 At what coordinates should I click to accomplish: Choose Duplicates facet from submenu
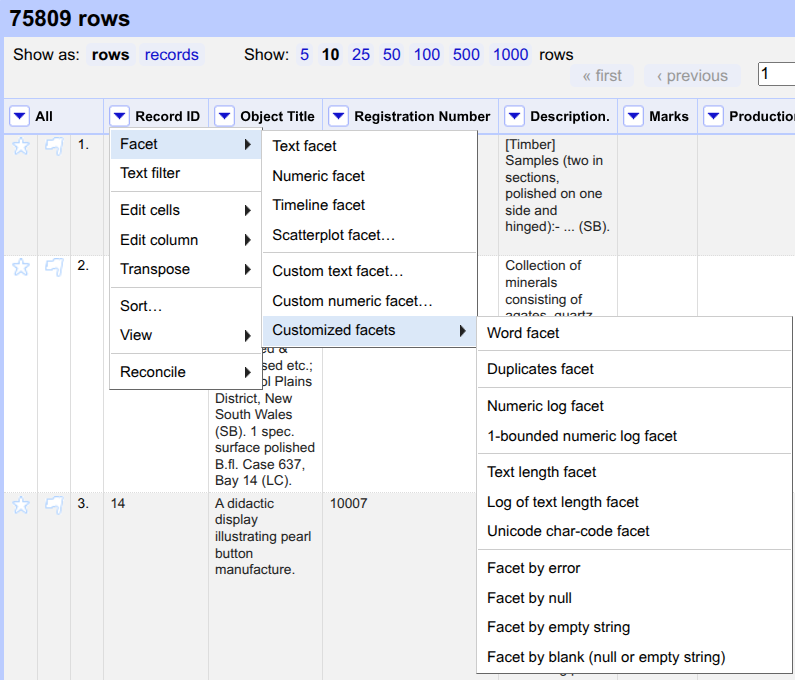[x=540, y=369]
